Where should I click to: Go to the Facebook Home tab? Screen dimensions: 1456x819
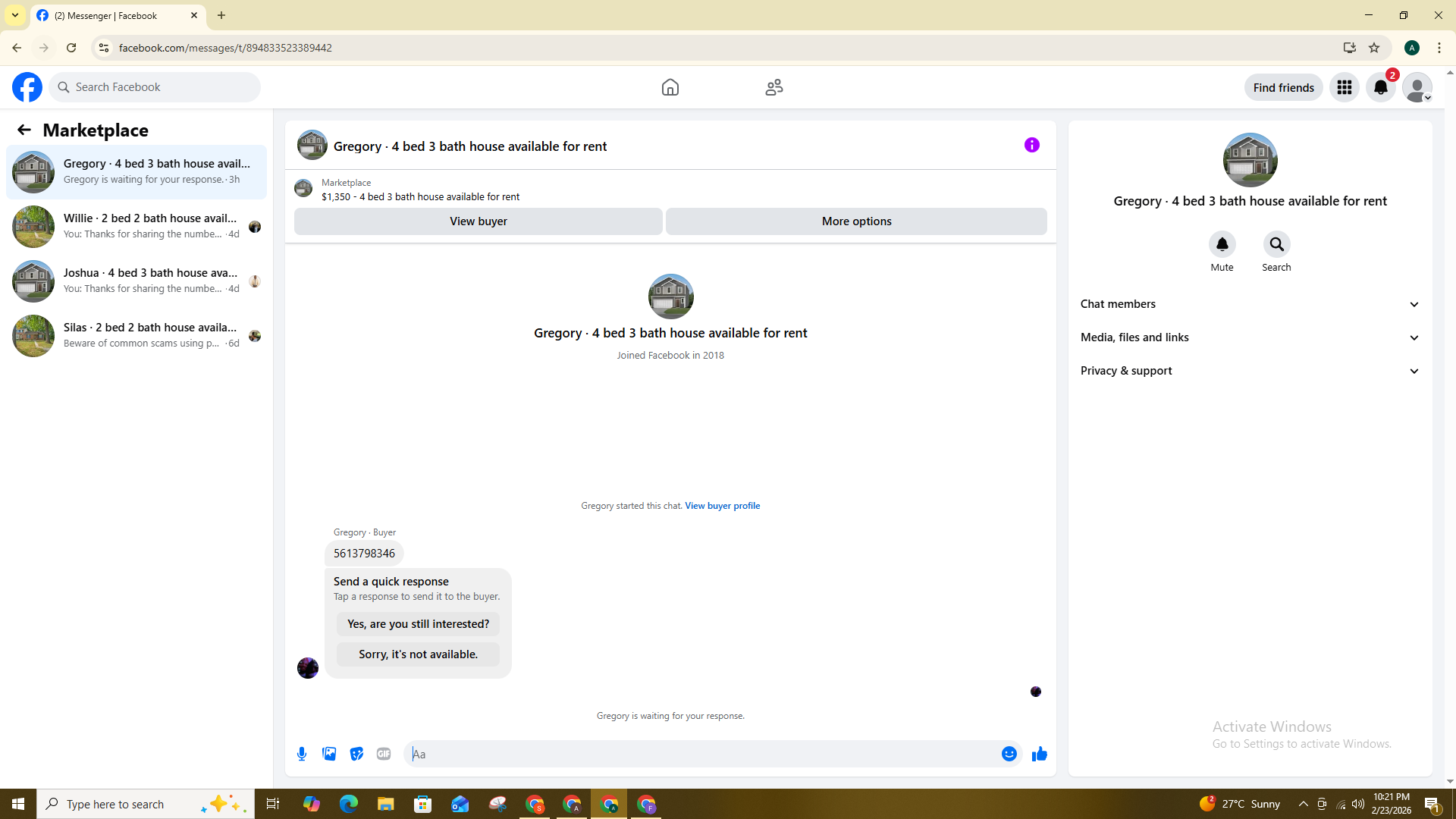pyautogui.click(x=670, y=87)
